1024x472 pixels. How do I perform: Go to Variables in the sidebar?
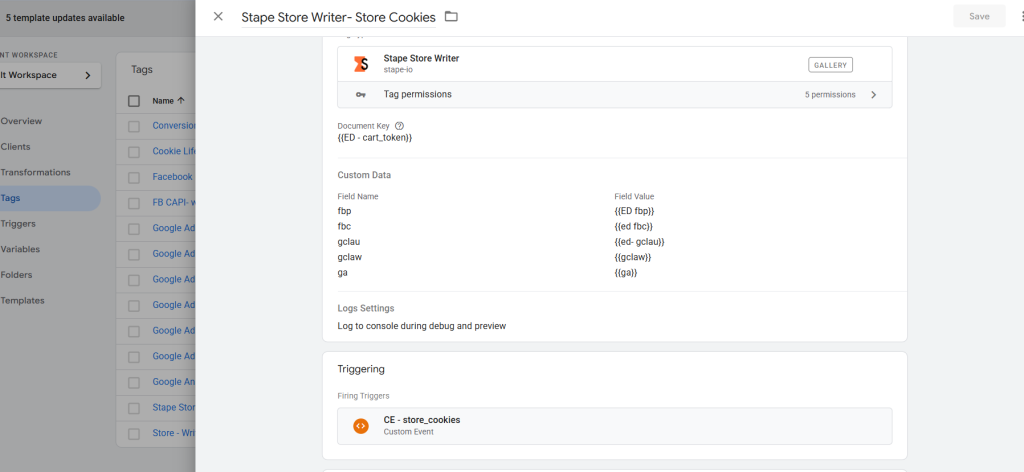tap(22, 249)
